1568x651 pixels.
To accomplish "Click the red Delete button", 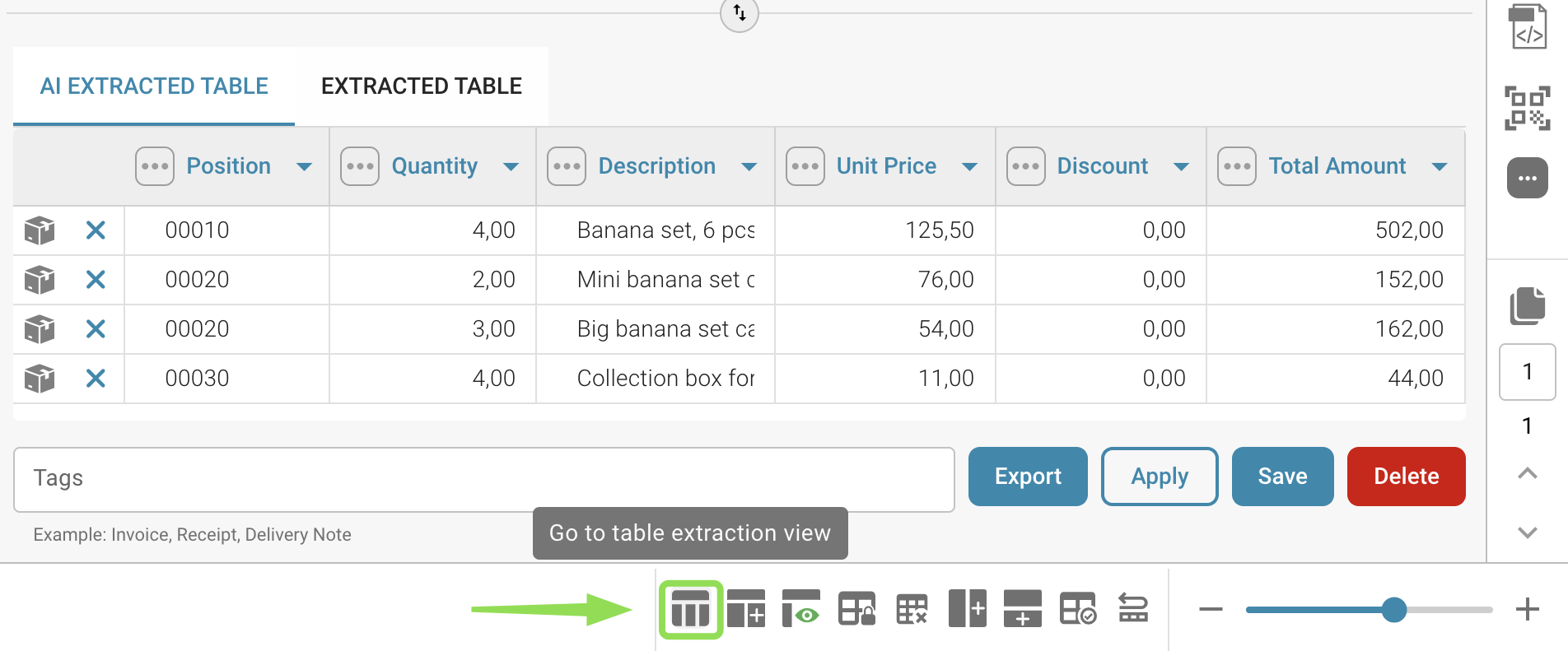I will [1406, 477].
